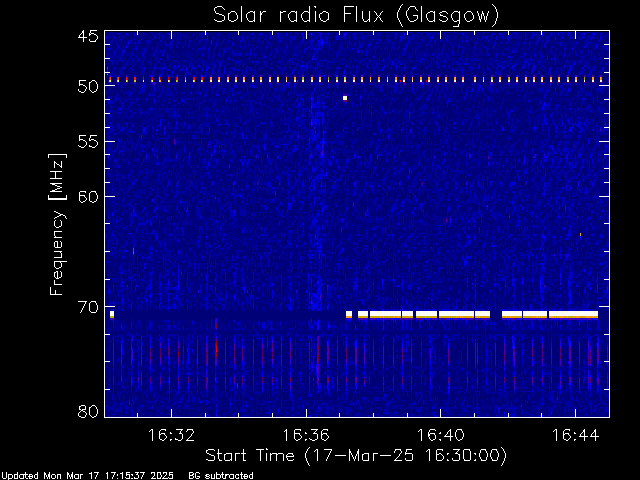640x480 pixels.
Task: Click the "BG subtracted" footer text
Action: tap(221, 476)
